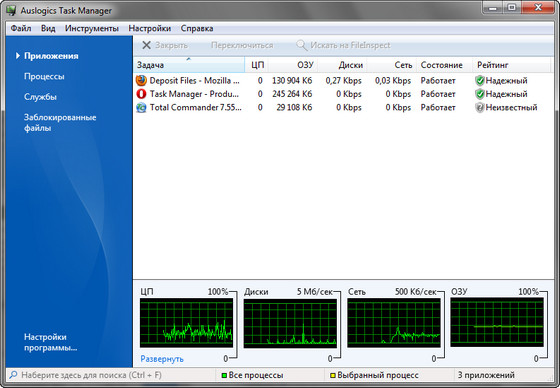Maximize the Auslogics Task Manager window
Viewport: 560px width, 388px height.
click(512, 7)
